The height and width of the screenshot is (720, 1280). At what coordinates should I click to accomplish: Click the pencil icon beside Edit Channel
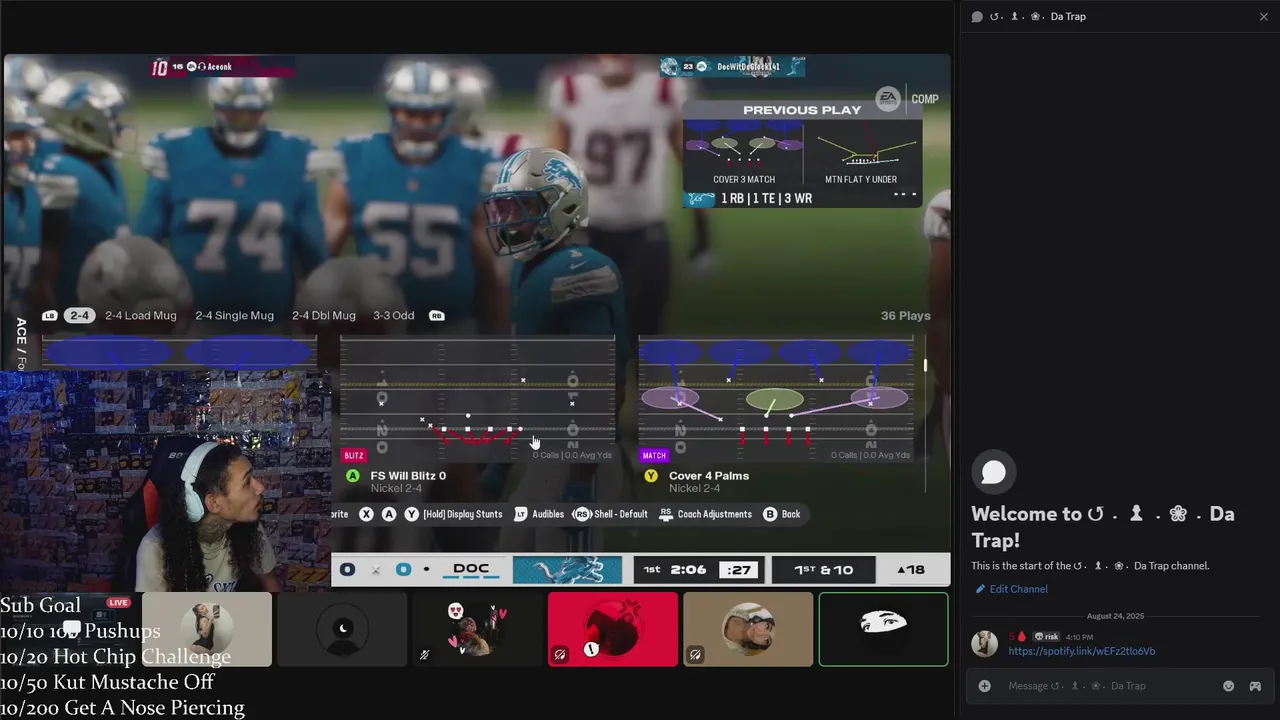pyautogui.click(x=981, y=589)
